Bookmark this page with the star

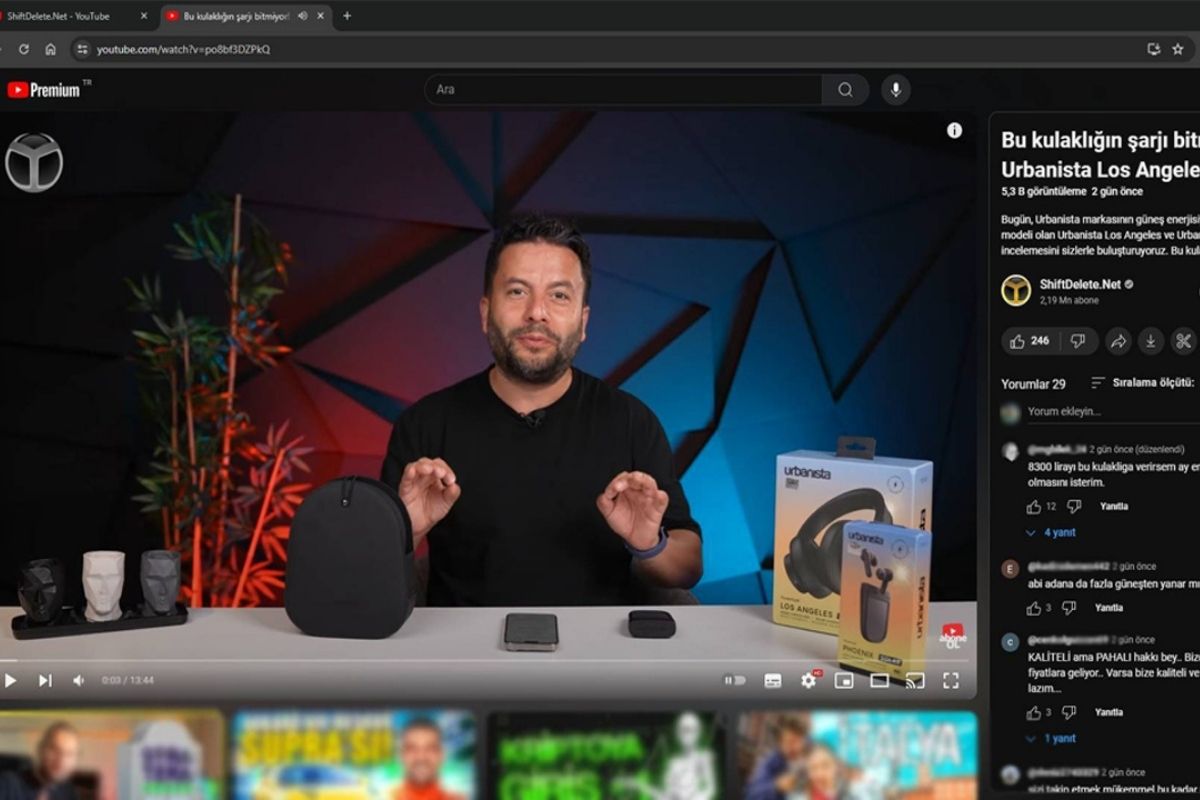[1178, 48]
